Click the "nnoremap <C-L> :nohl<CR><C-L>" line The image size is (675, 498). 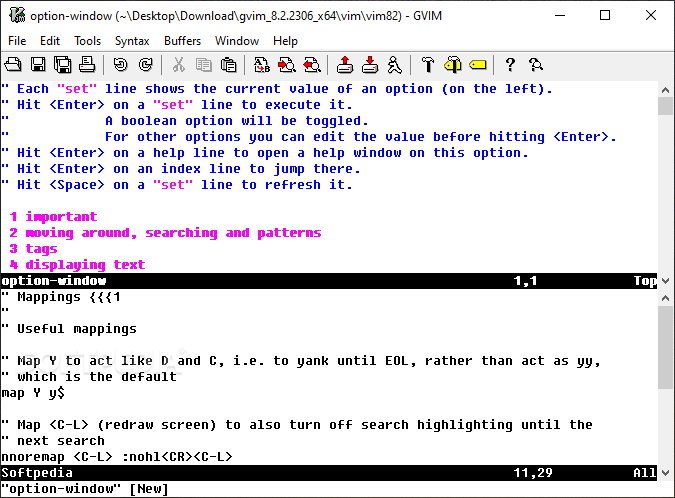click(x=117, y=457)
